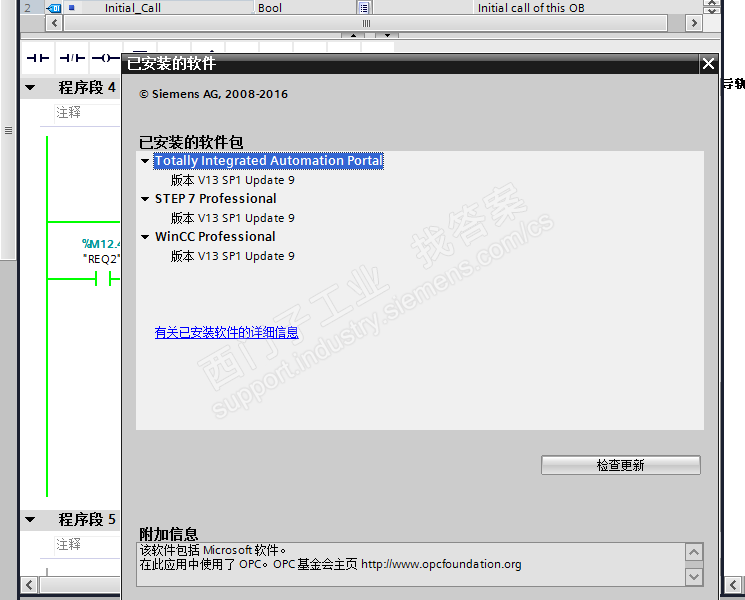The image size is (745, 600).
Task: Click the comment field of segment 5
Action: (87, 544)
